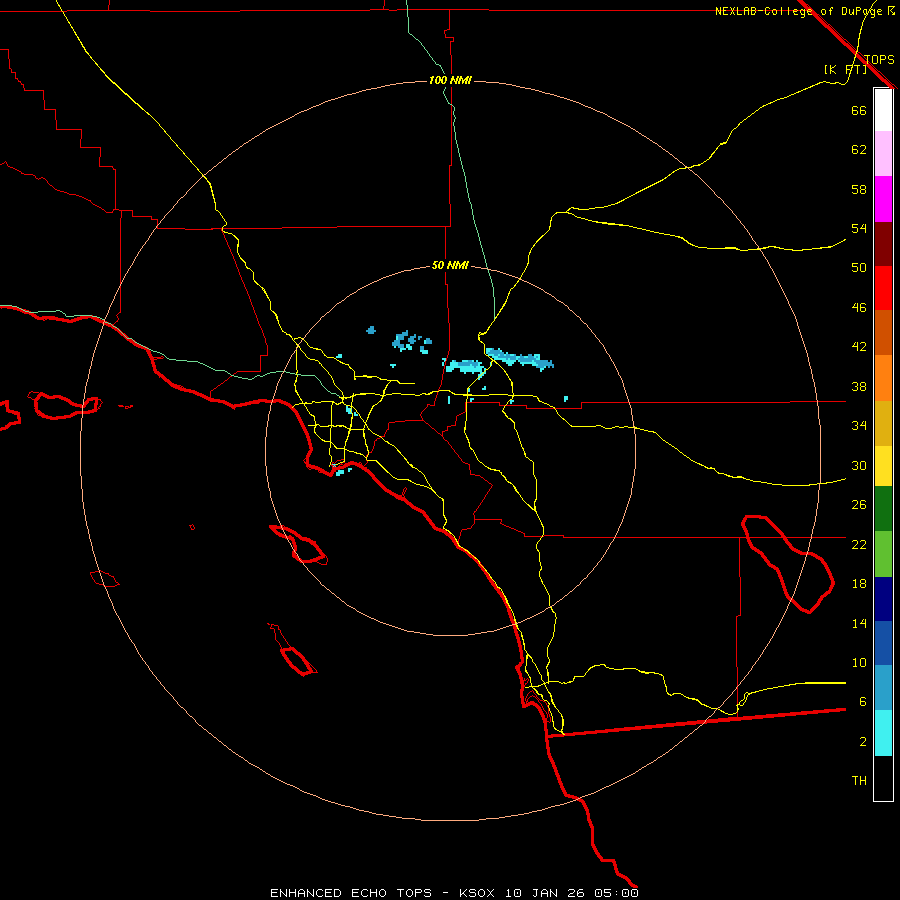
Task: Click the "66" legend value
Action: pyautogui.click(x=859, y=110)
